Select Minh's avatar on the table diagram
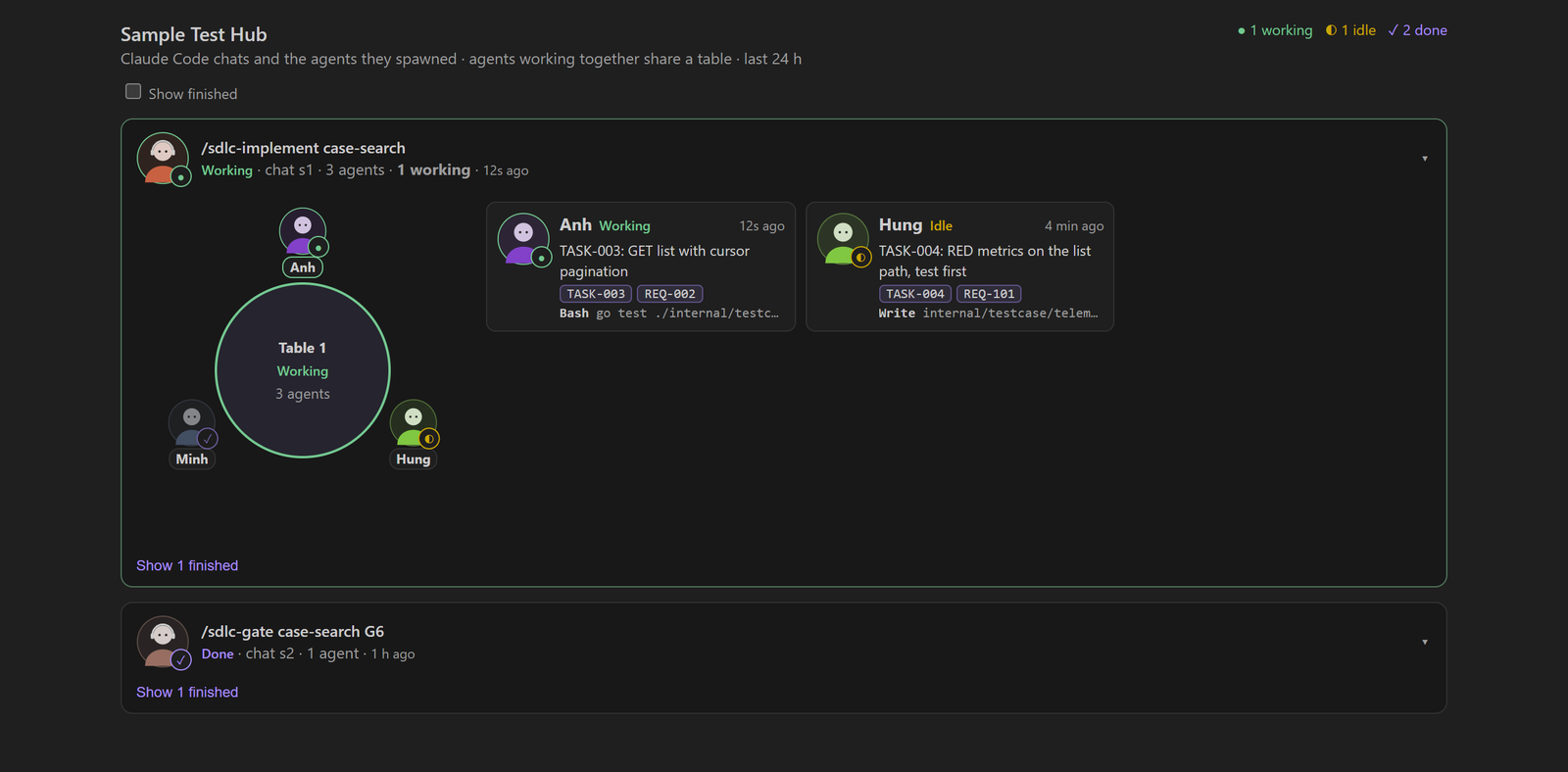 (x=192, y=423)
